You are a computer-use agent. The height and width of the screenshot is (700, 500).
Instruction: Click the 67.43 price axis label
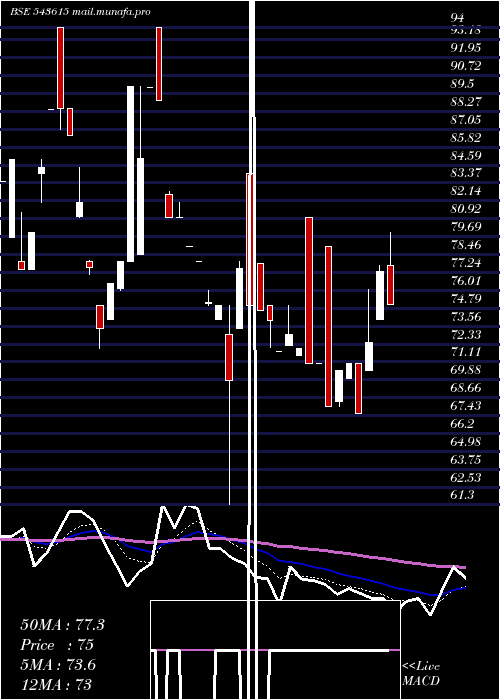[x=466, y=406]
